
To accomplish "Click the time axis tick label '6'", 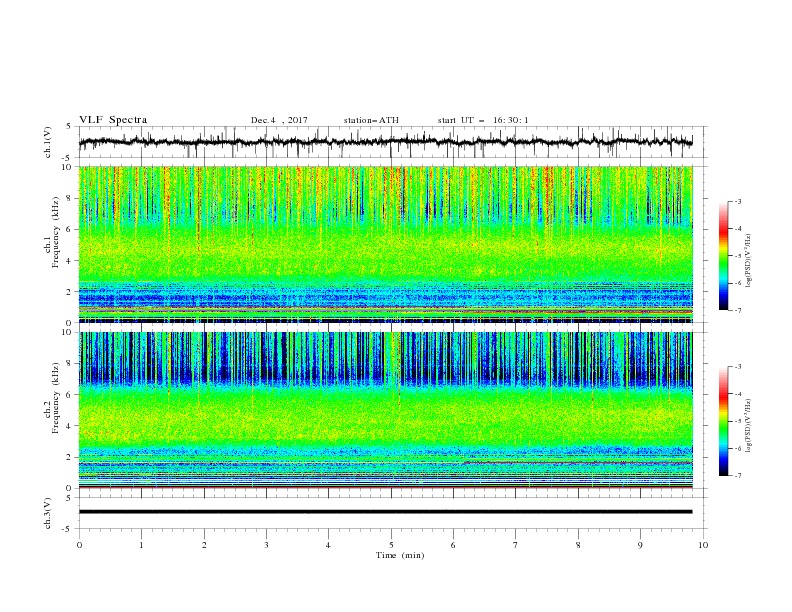I will [x=453, y=545].
